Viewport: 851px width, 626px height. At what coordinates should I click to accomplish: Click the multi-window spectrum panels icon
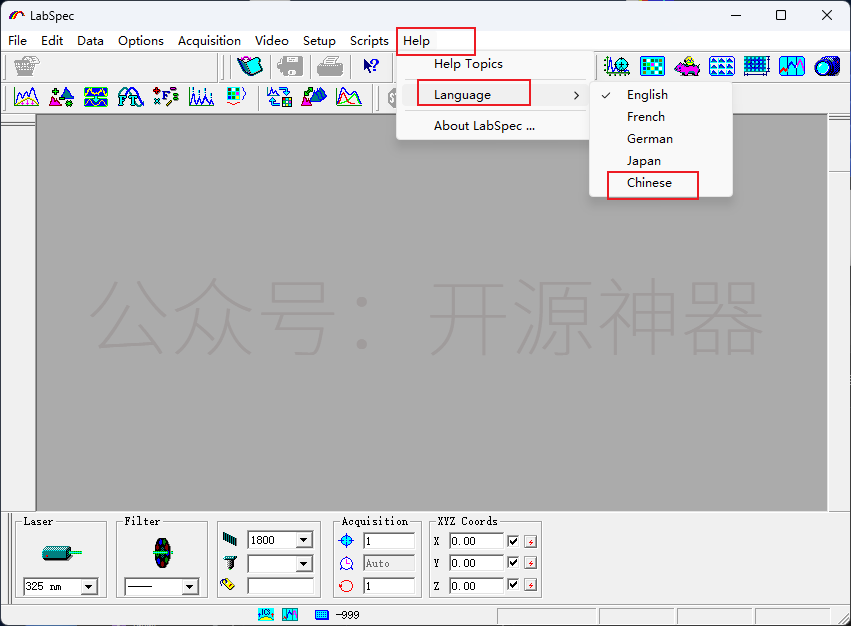click(791, 66)
